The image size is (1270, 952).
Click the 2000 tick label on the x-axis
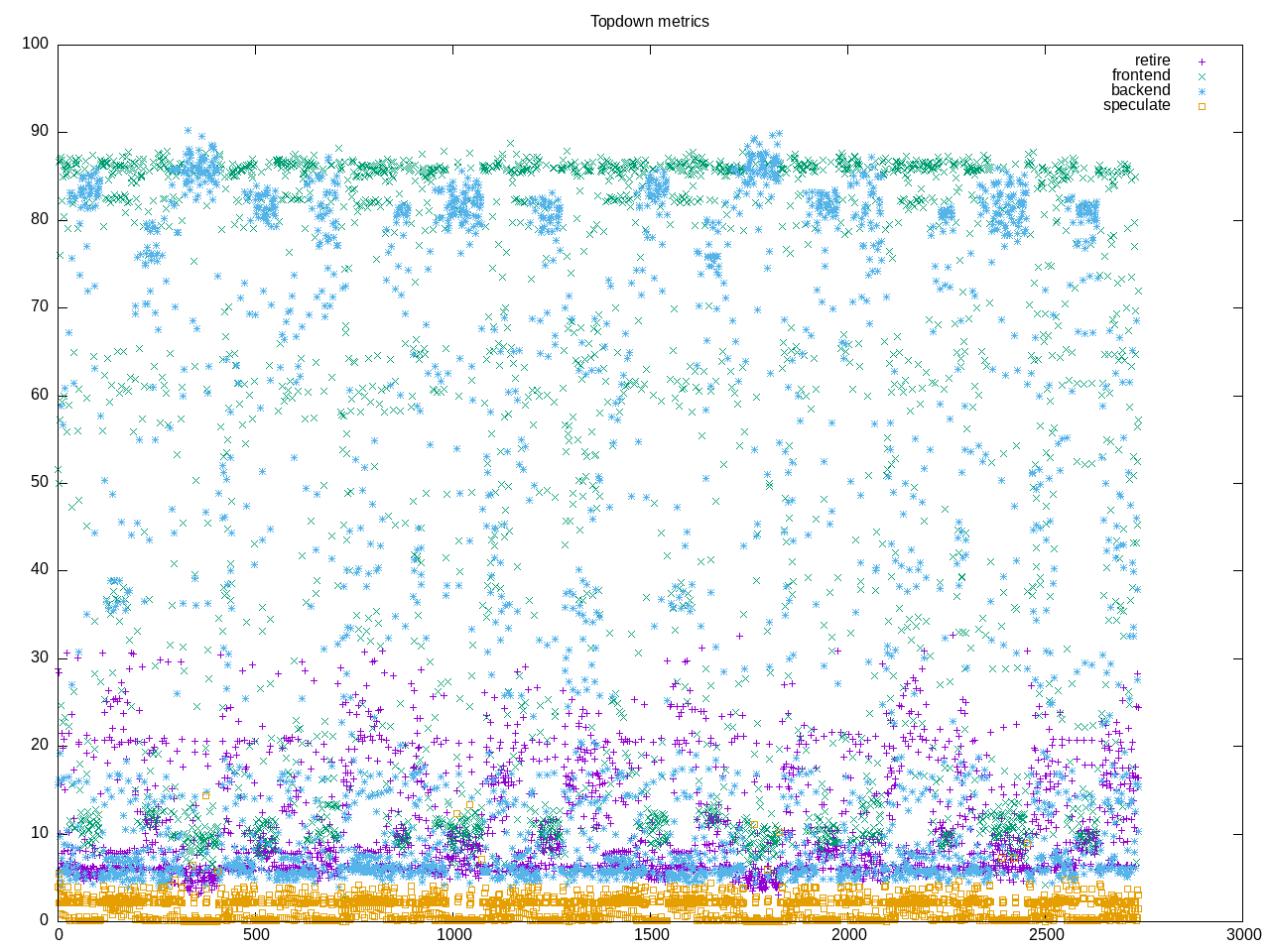pyautogui.click(x=847, y=935)
